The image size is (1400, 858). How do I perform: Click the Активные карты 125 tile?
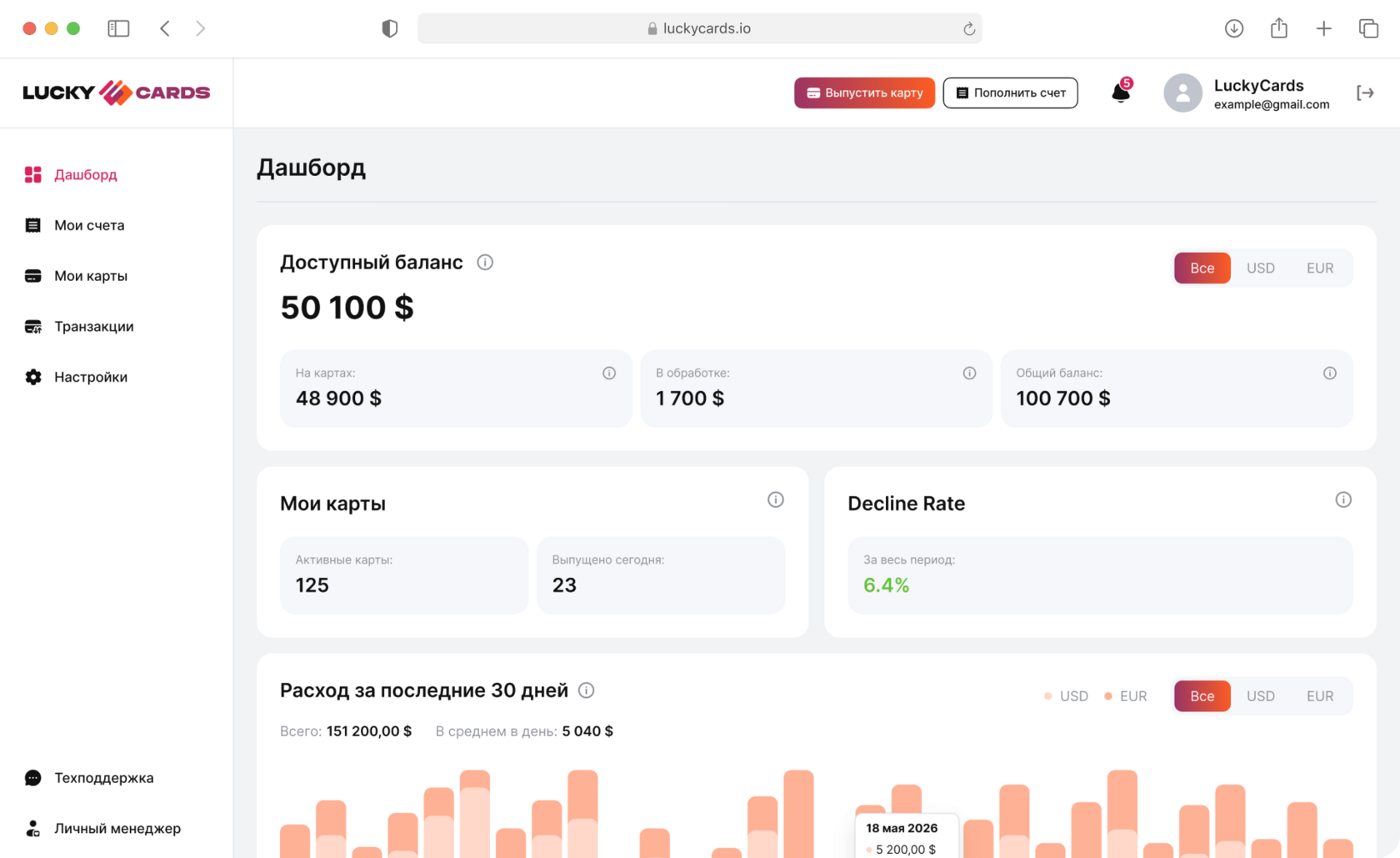404,575
